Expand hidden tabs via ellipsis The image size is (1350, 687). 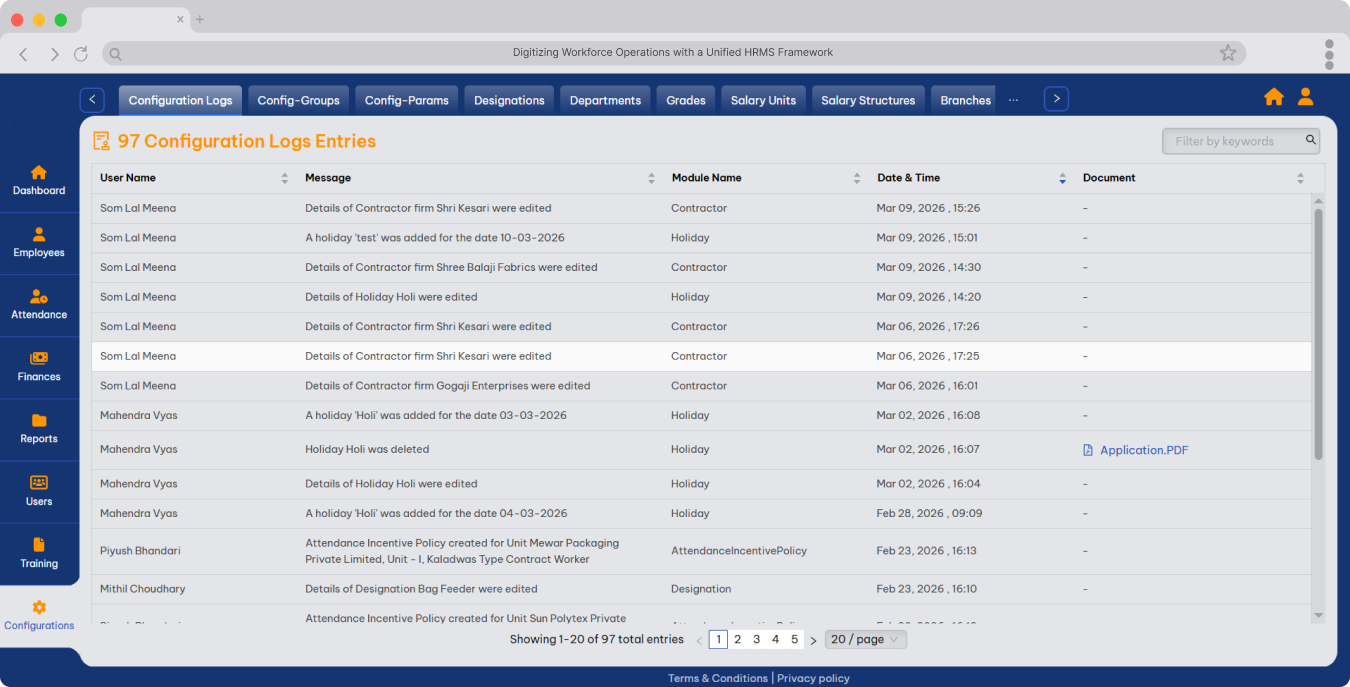1013,100
